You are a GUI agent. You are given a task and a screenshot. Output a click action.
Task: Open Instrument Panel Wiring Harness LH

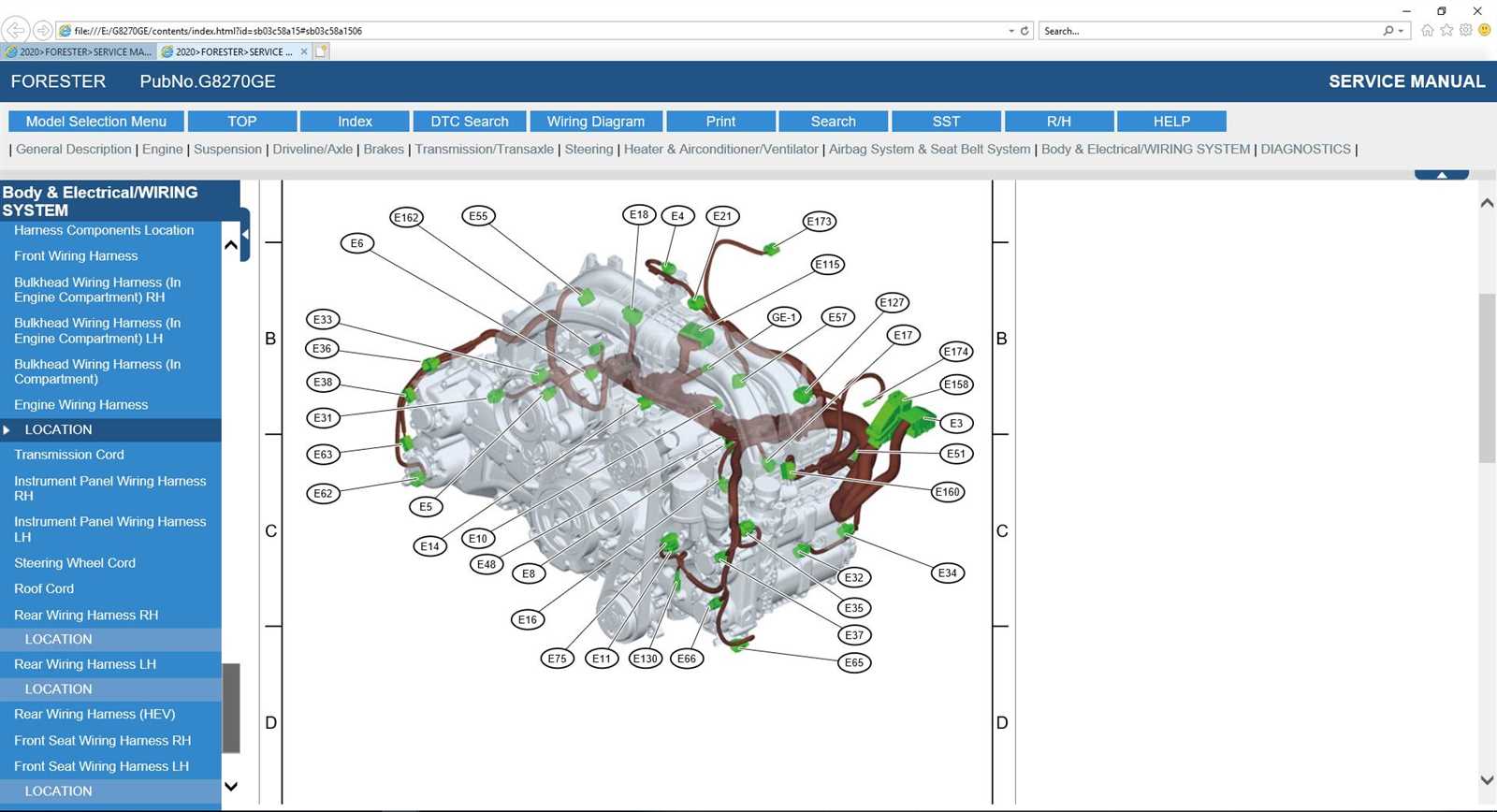tap(110, 529)
